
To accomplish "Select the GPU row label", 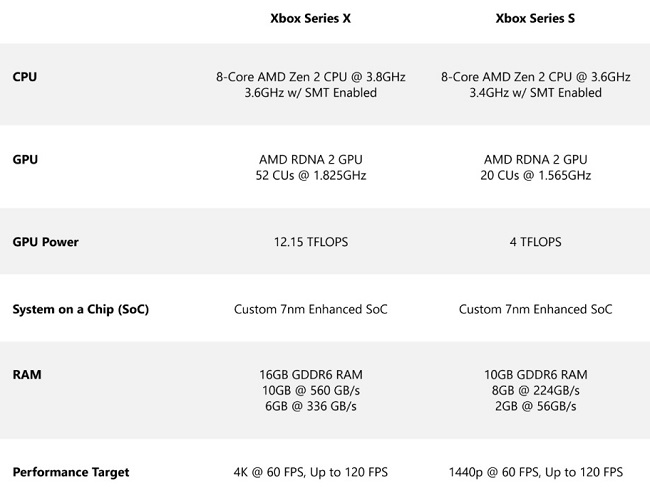I will point(27,158).
